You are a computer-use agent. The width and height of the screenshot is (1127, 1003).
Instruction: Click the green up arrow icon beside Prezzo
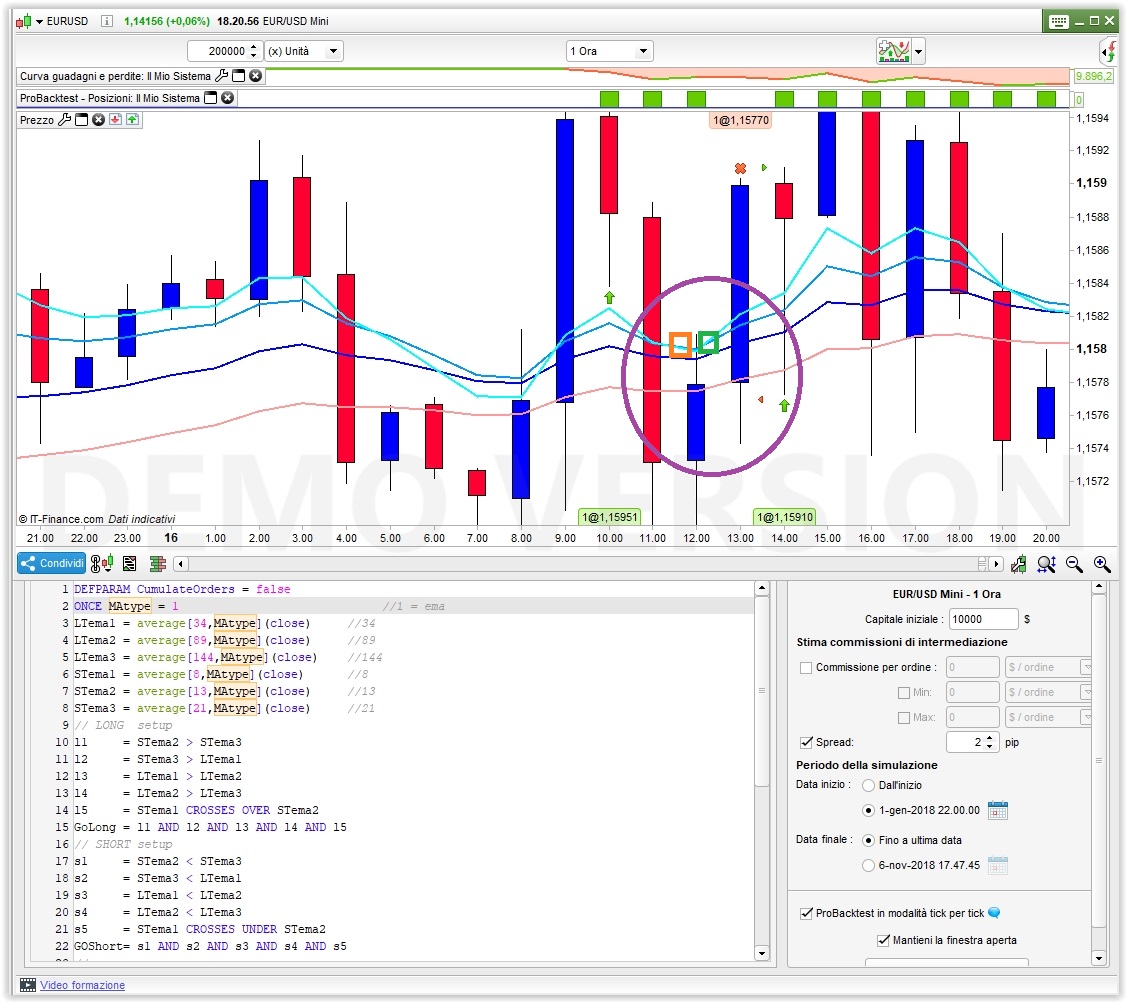[132, 120]
